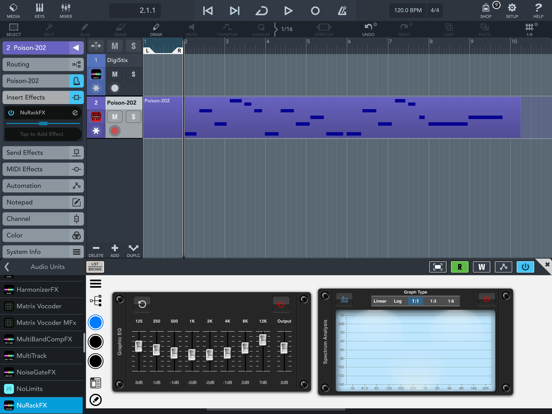Edit the 120.0 BPM tempo field

click(x=408, y=10)
